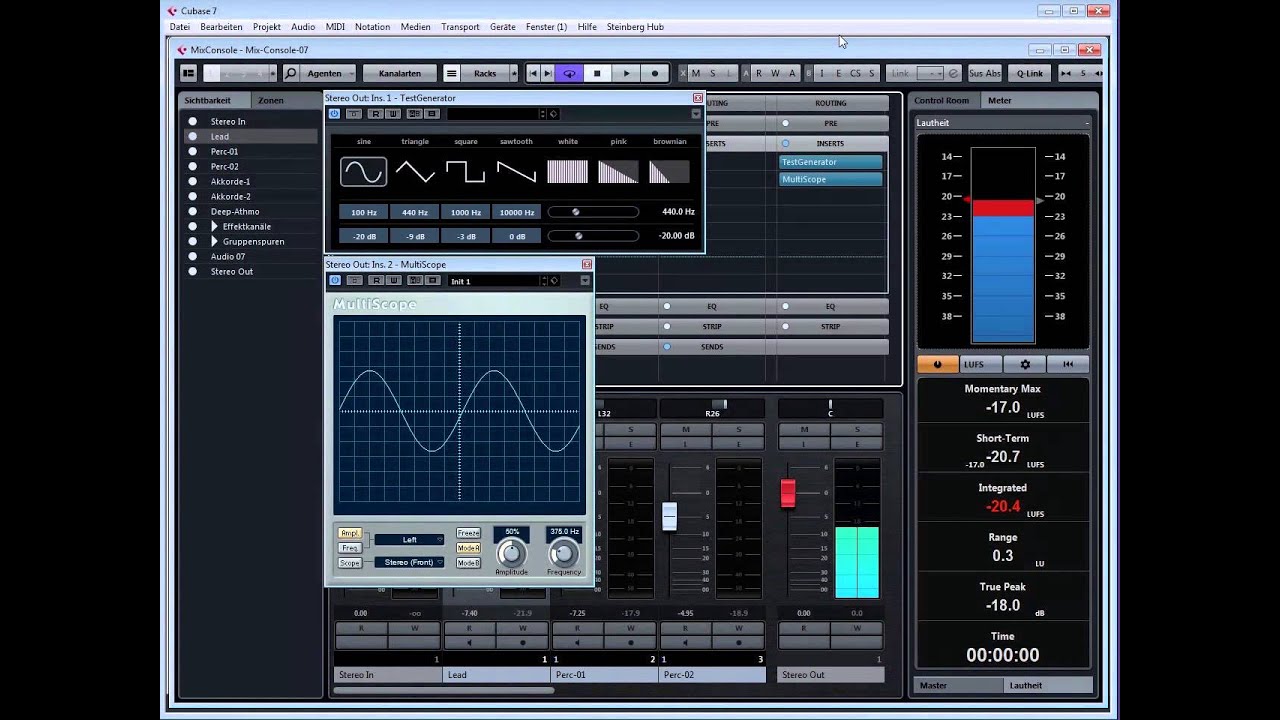
Task: Click the Freeze button in MultiScope
Action: (x=469, y=533)
